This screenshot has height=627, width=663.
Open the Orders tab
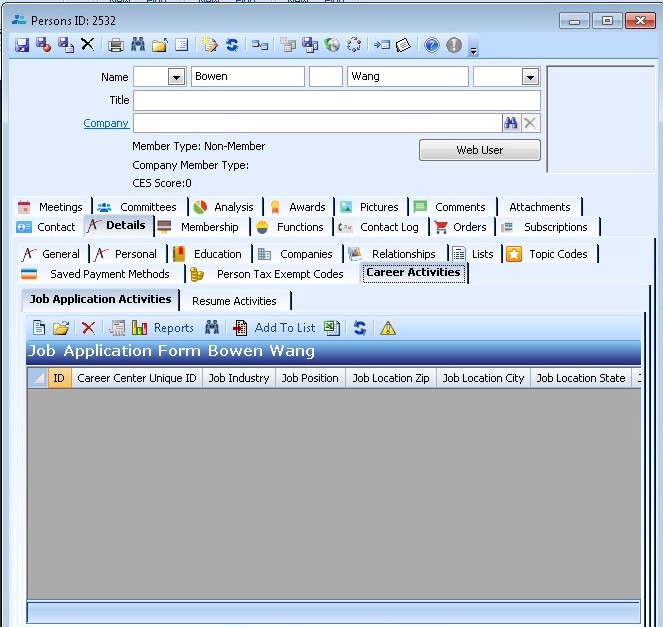tap(461, 227)
